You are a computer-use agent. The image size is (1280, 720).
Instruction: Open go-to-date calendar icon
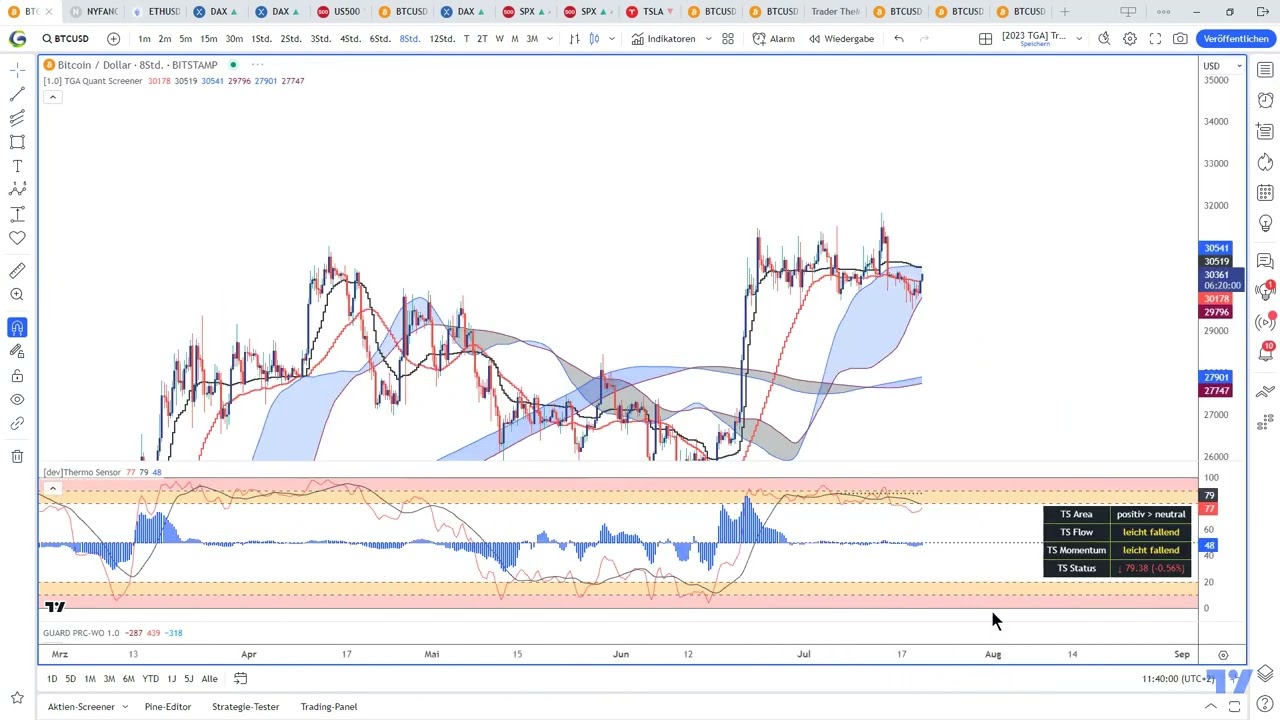240,679
